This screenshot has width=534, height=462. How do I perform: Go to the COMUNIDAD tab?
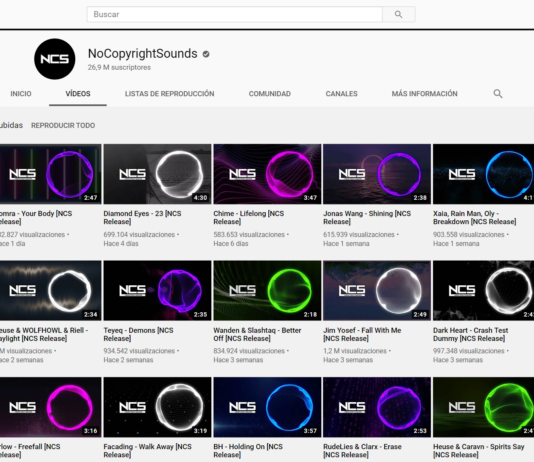pos(270,94)
